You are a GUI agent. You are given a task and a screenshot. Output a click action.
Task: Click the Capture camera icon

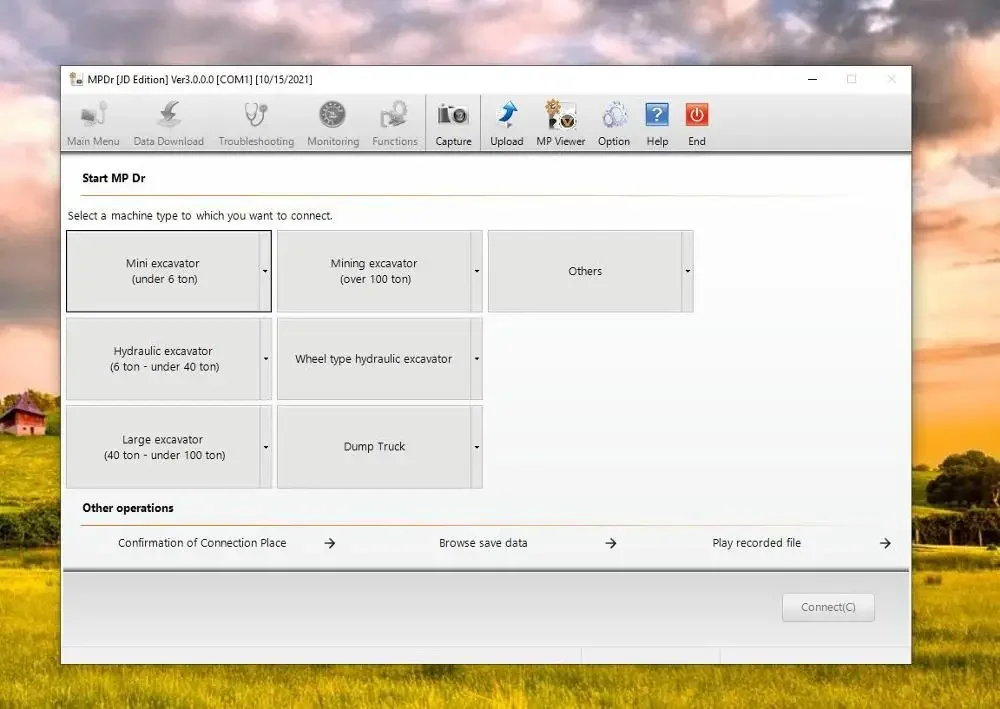pyautogui.click(x=453, y=116)
